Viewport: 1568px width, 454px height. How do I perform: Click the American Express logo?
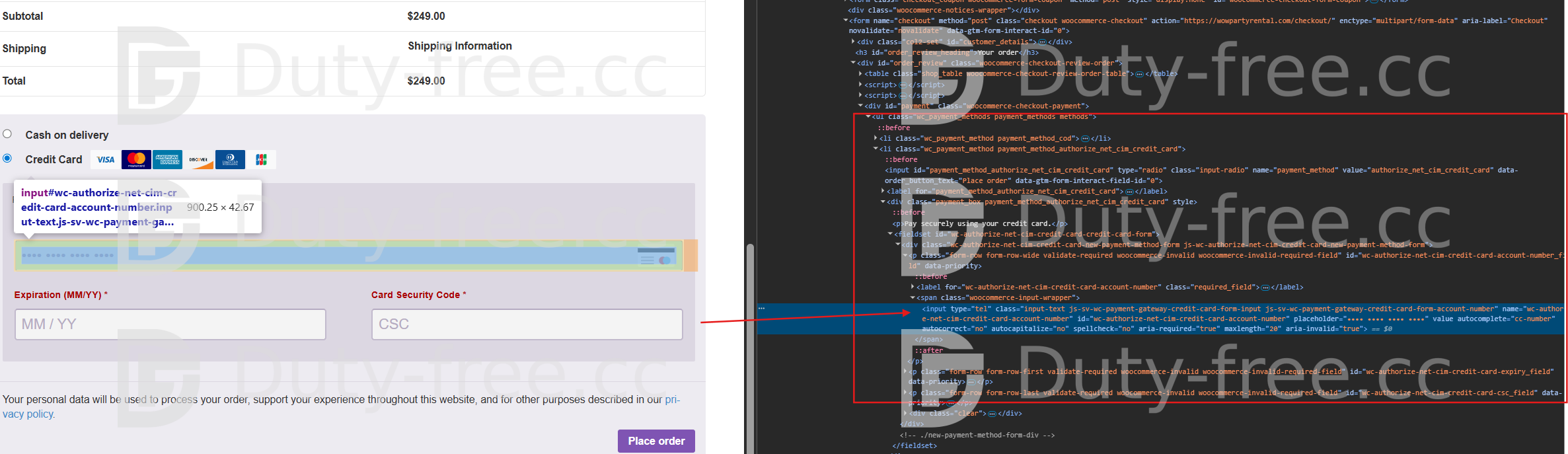pyautogui.click(x=167, y=160)
